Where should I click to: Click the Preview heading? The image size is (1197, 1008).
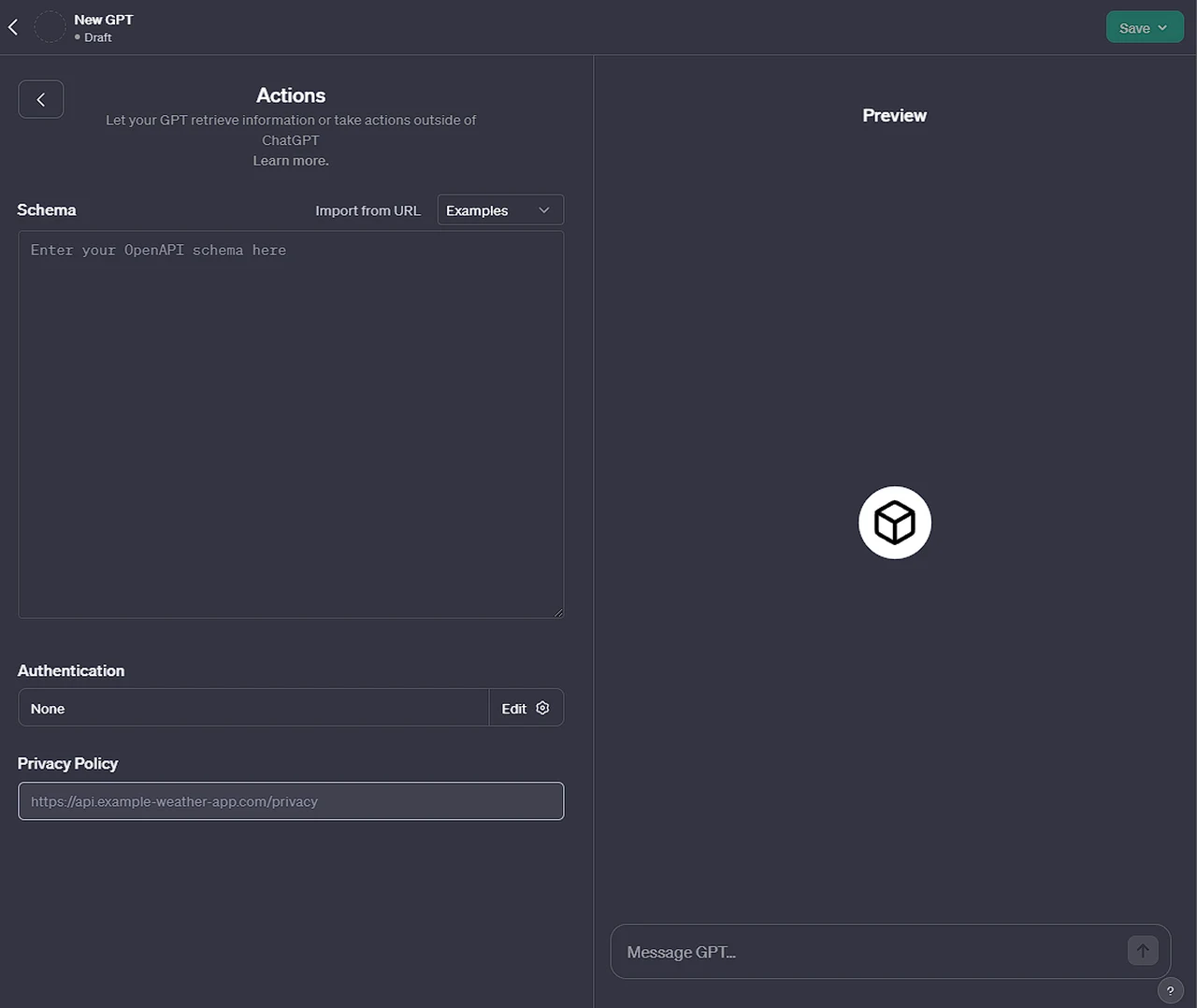pos(895,116)
